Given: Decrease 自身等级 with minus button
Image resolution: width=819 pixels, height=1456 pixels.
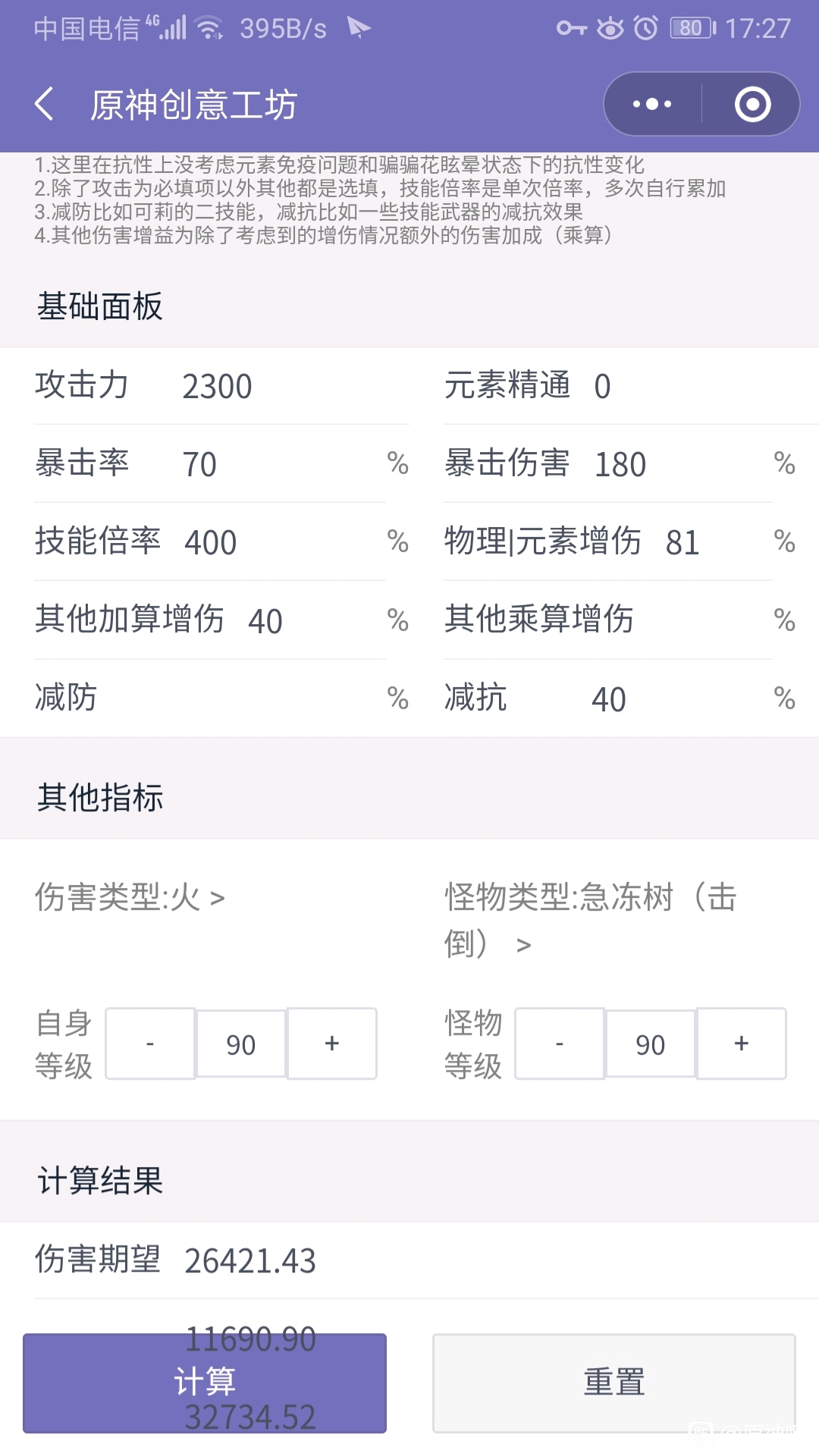Looking at the screenshot, I should 150,1043.
